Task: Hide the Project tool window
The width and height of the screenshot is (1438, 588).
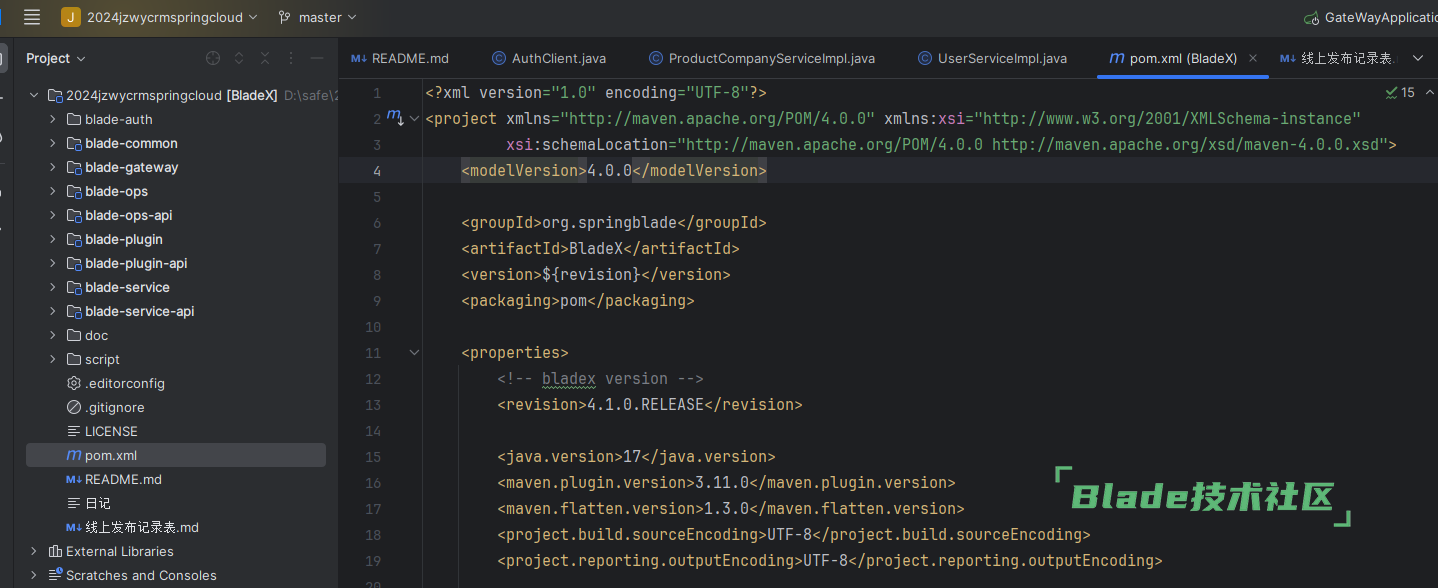Action: coord(317,58)
